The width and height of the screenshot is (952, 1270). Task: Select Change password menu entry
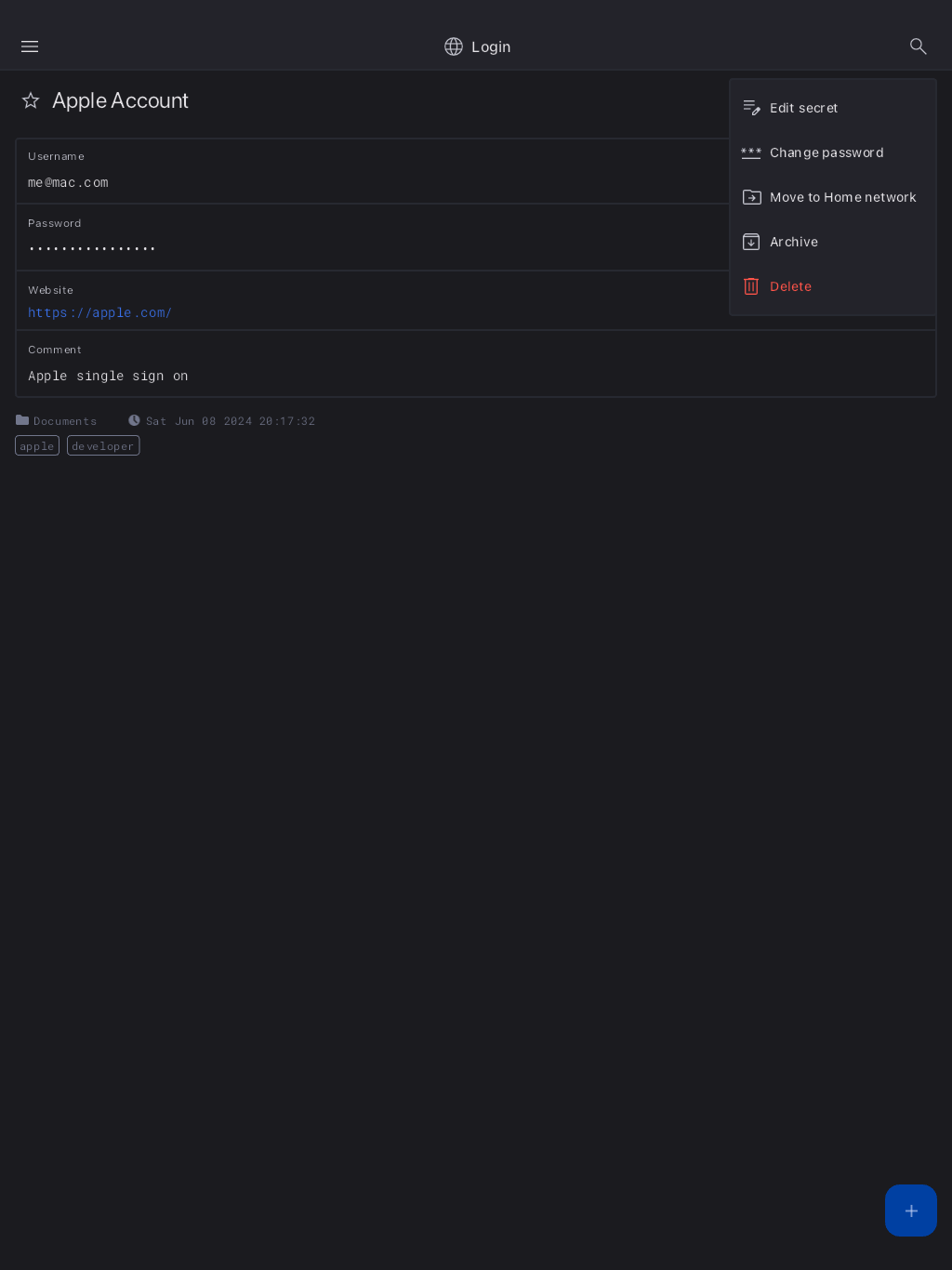[826, 152]
